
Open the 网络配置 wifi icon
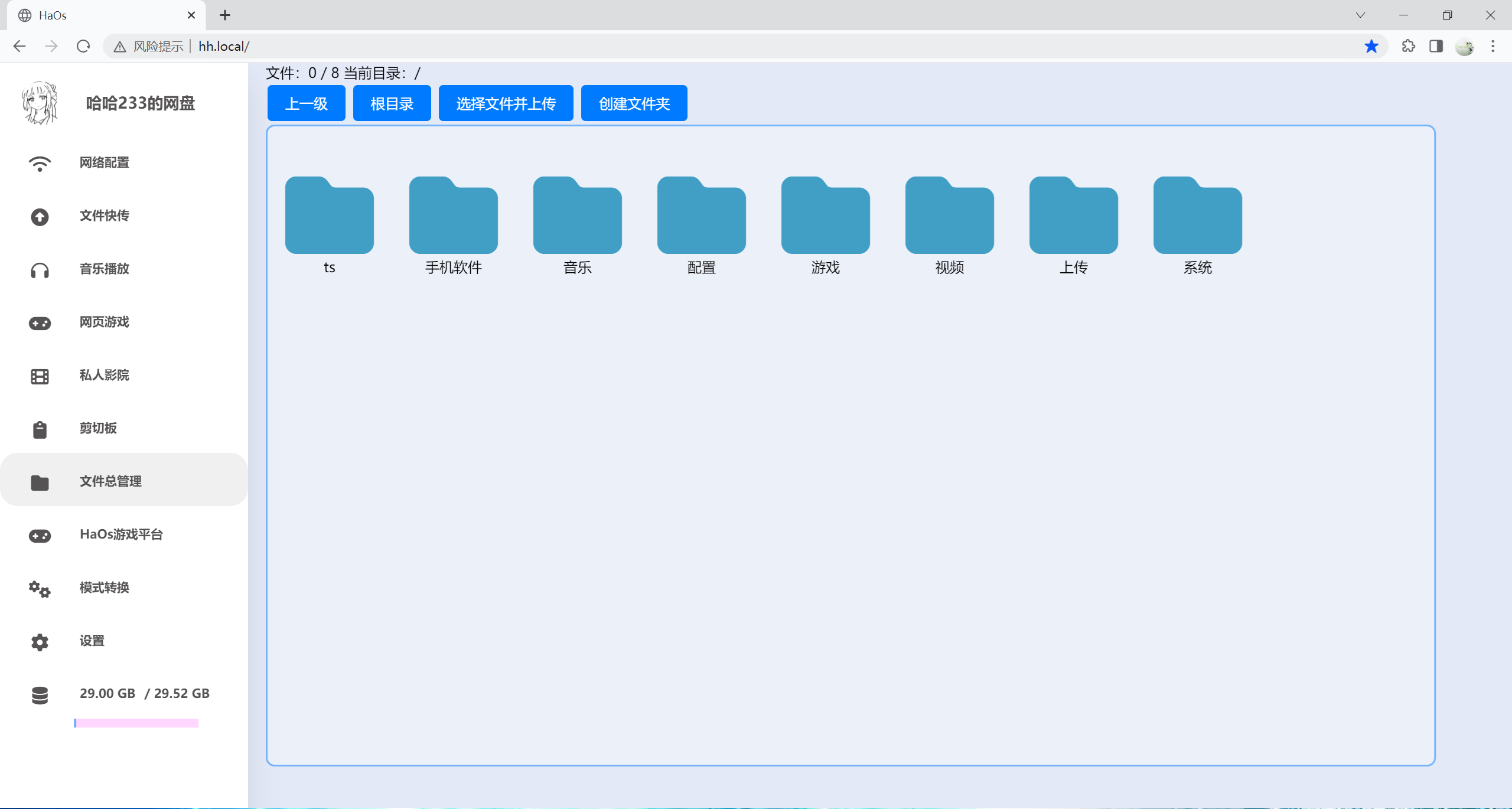[x=40, y=164]
